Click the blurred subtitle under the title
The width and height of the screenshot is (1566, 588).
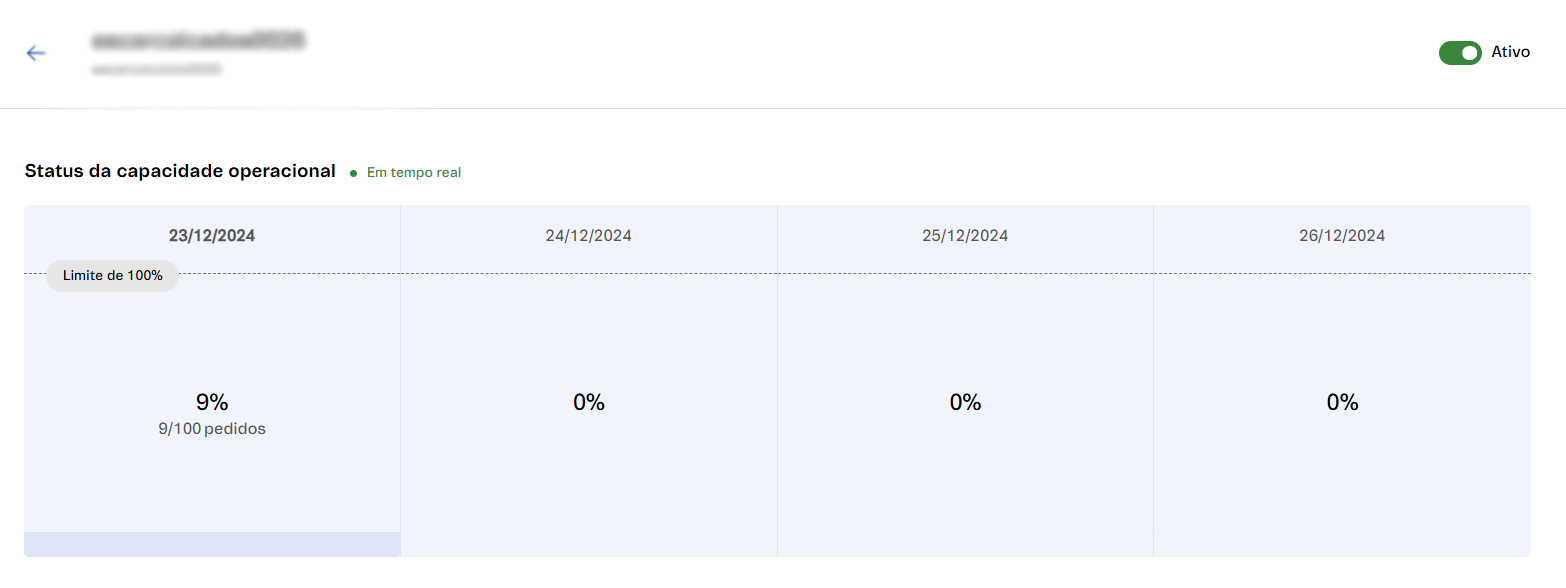point(156,70)
